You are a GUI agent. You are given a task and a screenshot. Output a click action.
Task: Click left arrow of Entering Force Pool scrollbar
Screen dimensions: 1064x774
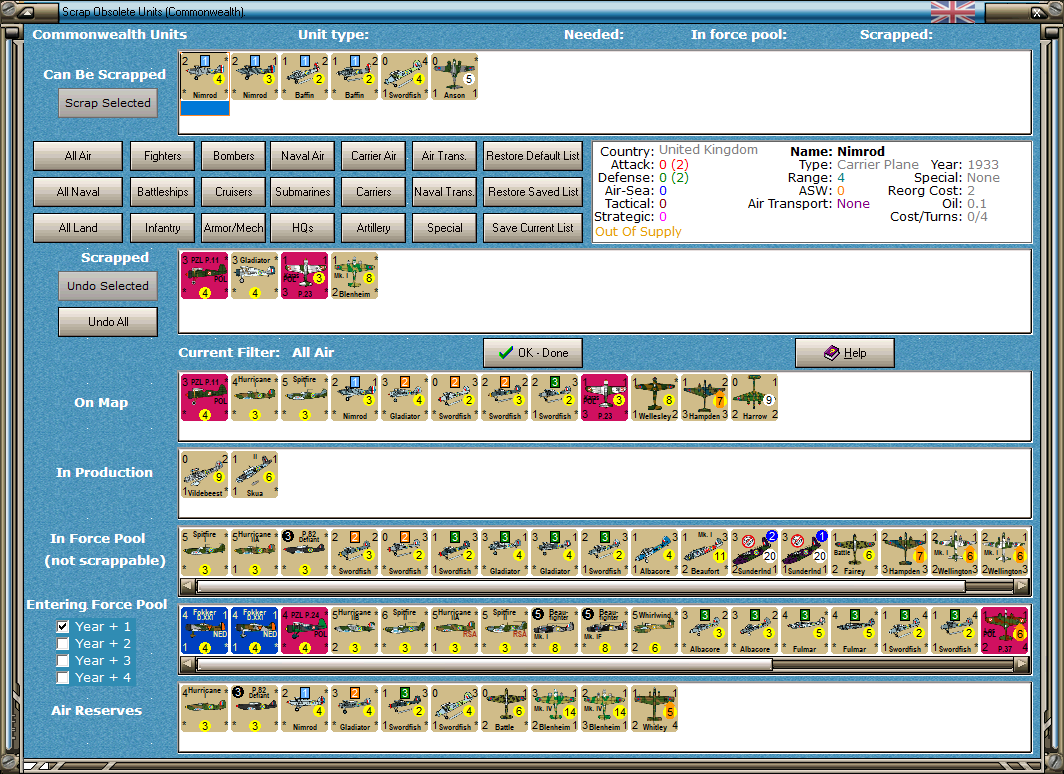point(188,665)
